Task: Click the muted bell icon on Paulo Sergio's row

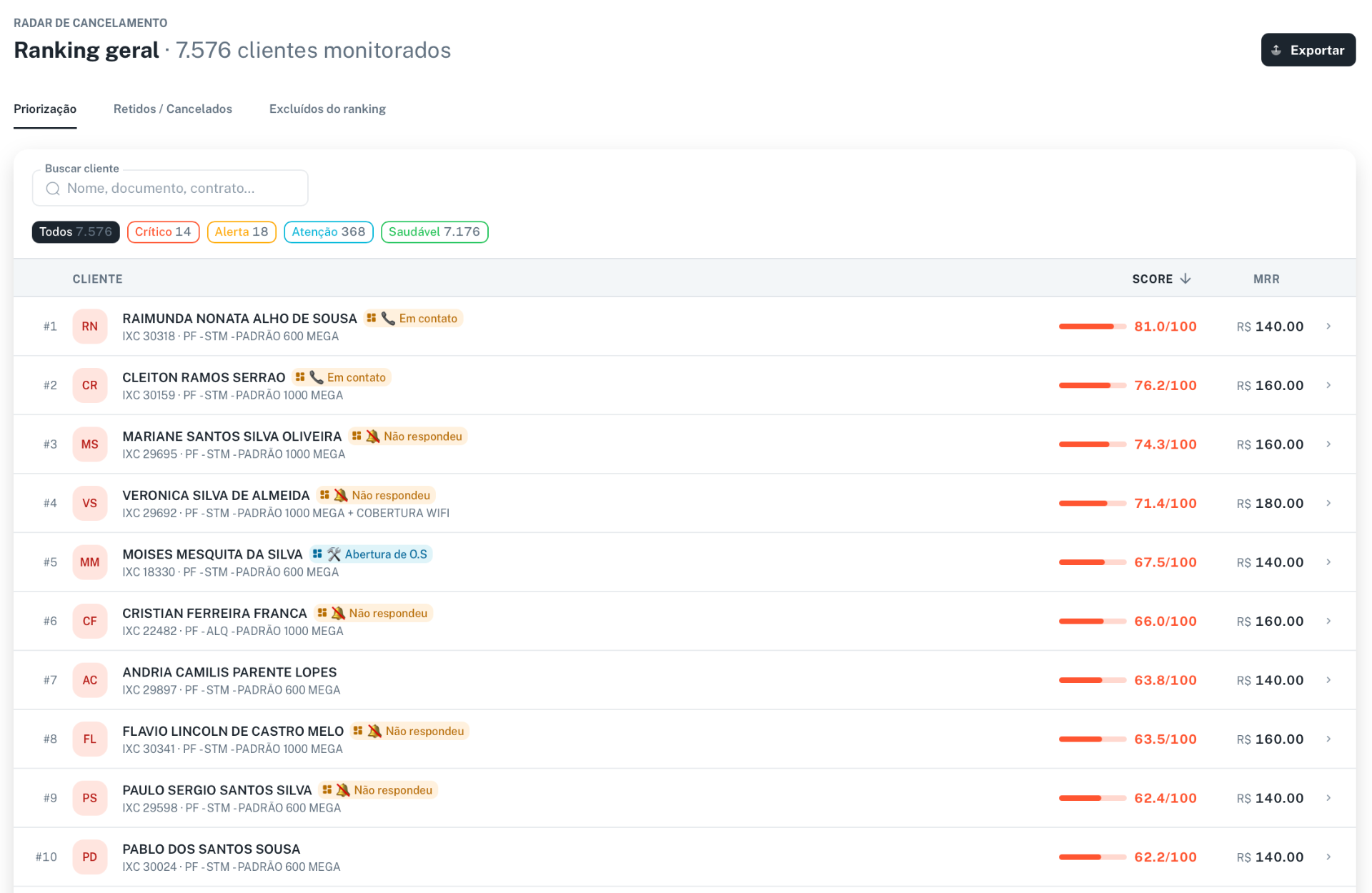Action: [x=343, y=790]
